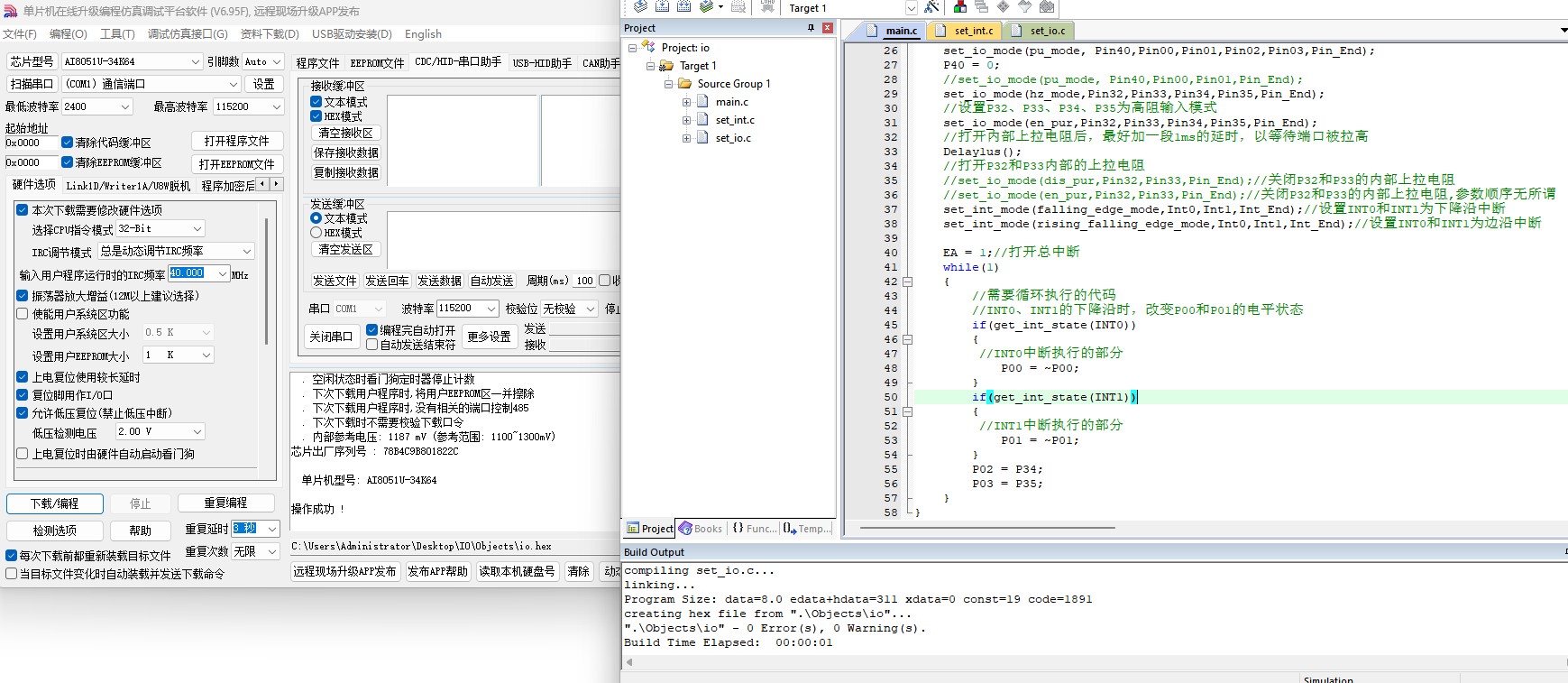The height and width of the screenshot is (683, 1568).
Task: Open Options for Target wand icon
Action: tap(931, 7)
